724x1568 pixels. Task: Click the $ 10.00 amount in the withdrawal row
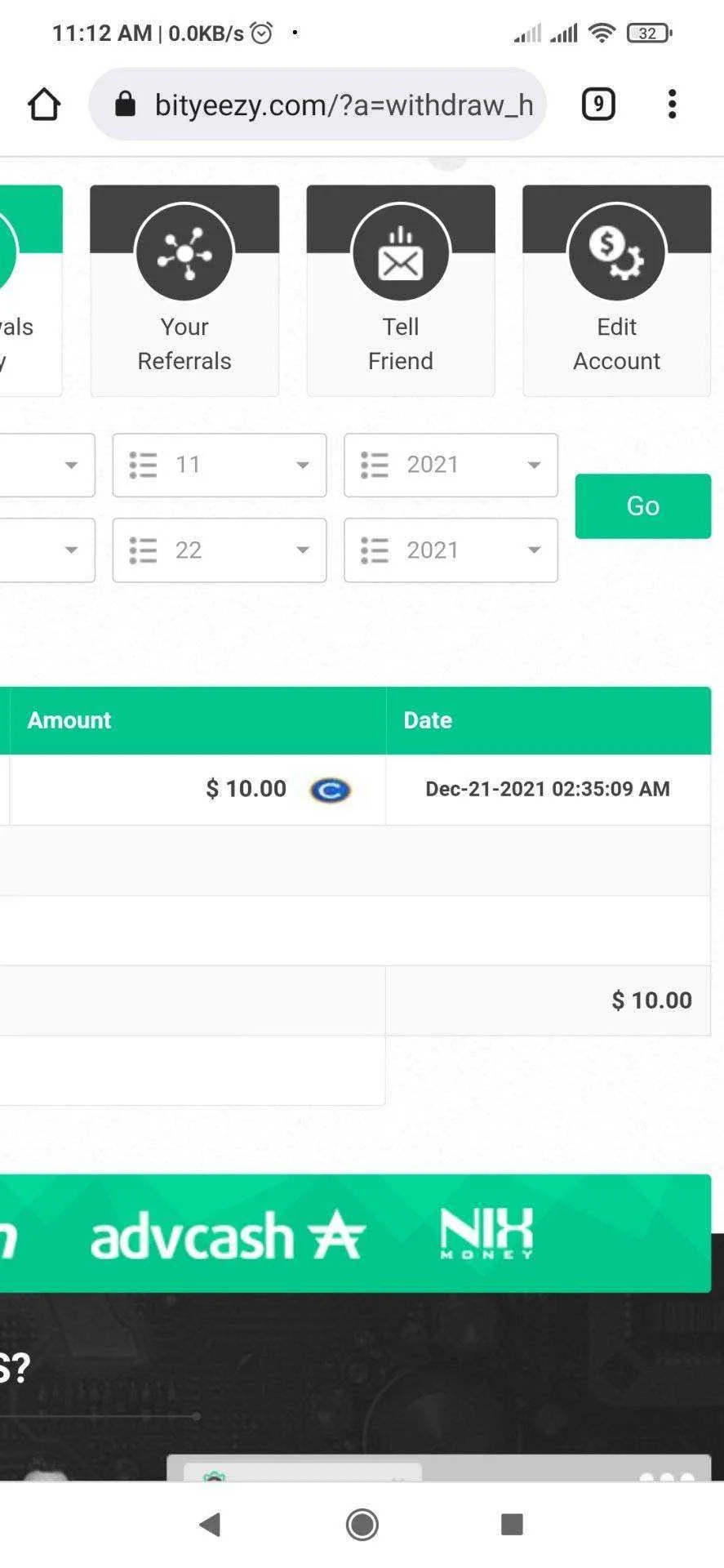tap(247, 788)
